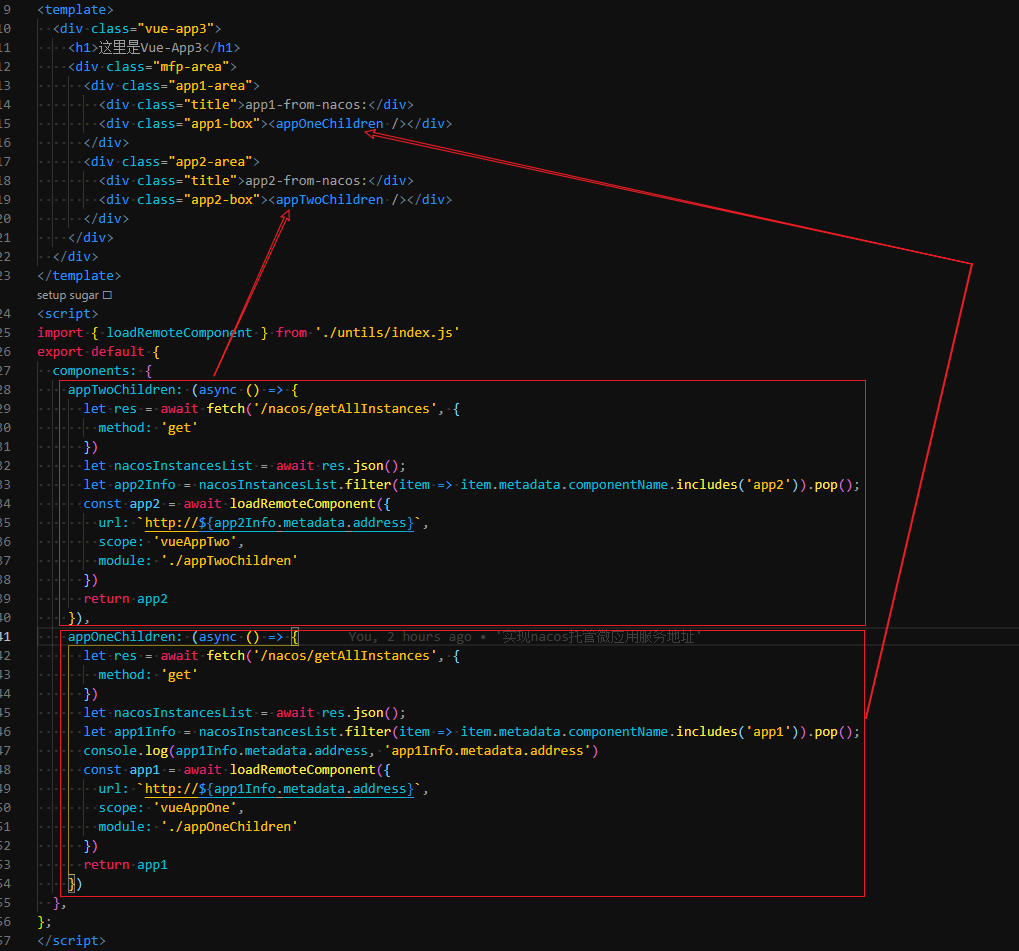Select the 'vueAppOne' scope string

(x=195, y=808)
